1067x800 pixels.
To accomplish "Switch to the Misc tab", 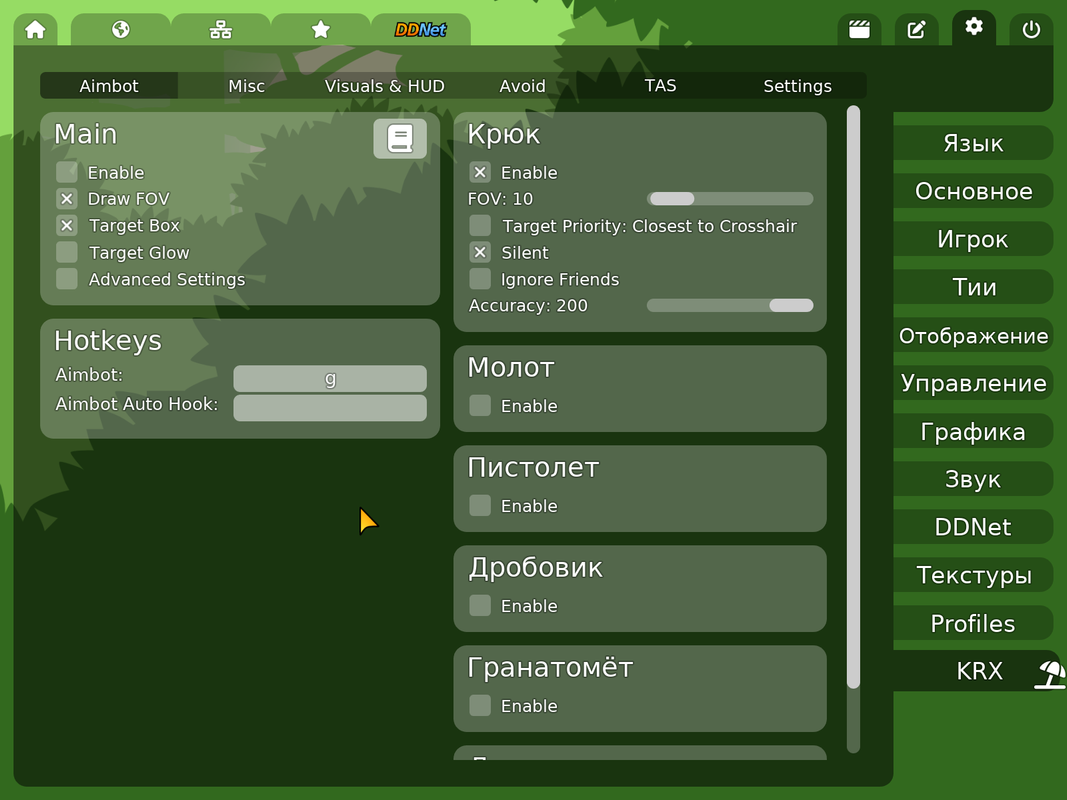I will 246,86.
